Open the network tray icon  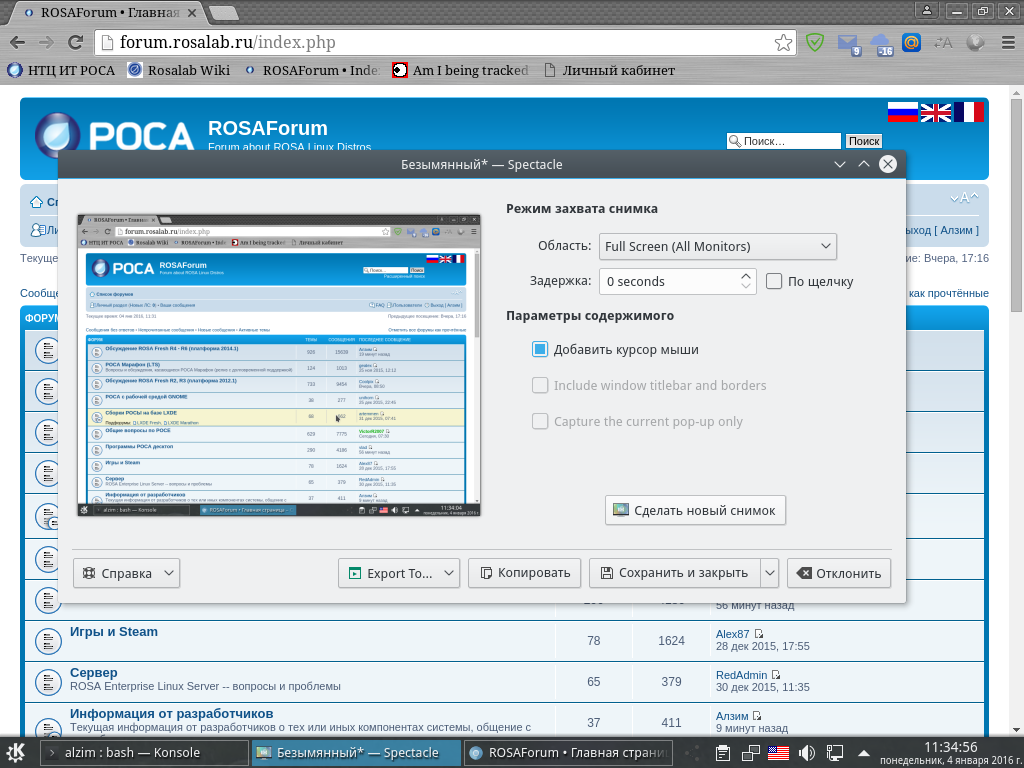[835, 753]
